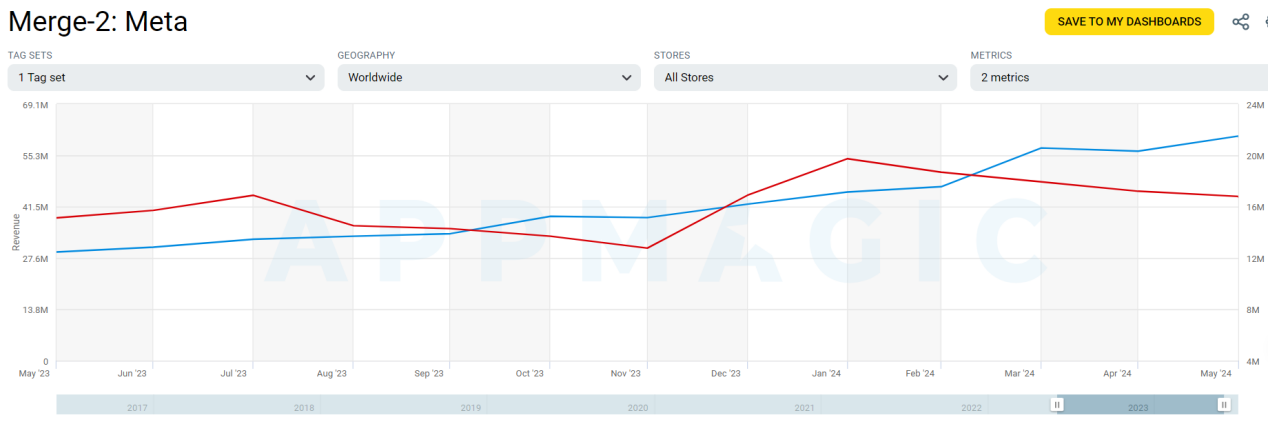Image resolution: width=1268 pixels, height=424 pixels.
Task: Click the blue line point at Mar '24
Action: click(1041, 148)
